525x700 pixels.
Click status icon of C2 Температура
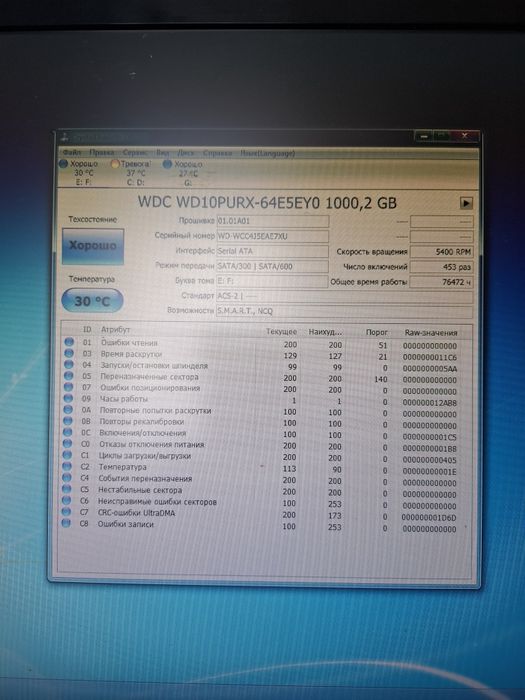67,467
